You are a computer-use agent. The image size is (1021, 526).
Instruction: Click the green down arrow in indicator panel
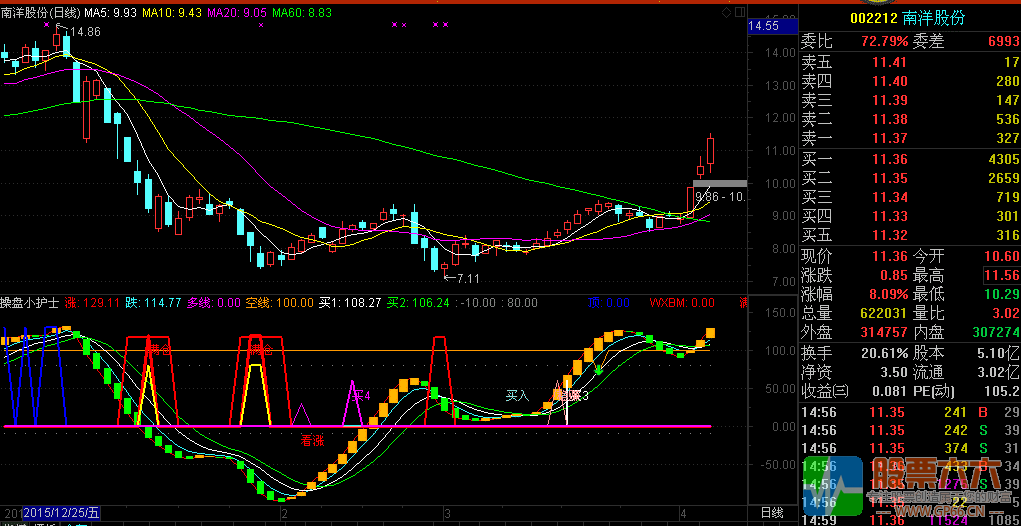[598, 370]
